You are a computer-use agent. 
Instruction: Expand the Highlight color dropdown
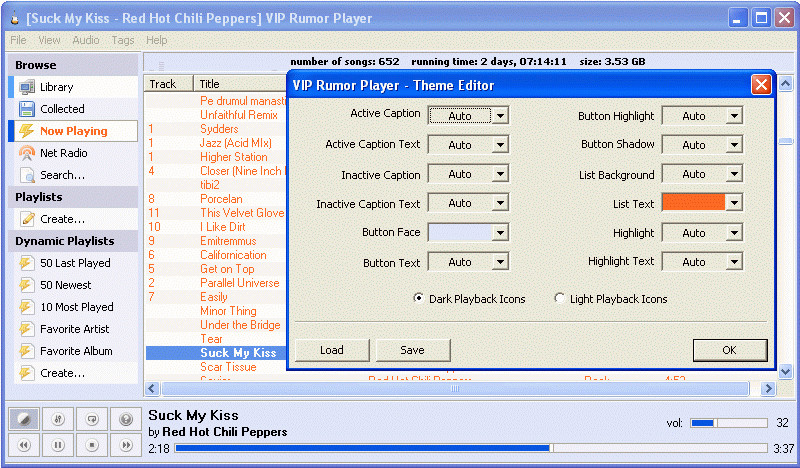click(x=734, y=233)
